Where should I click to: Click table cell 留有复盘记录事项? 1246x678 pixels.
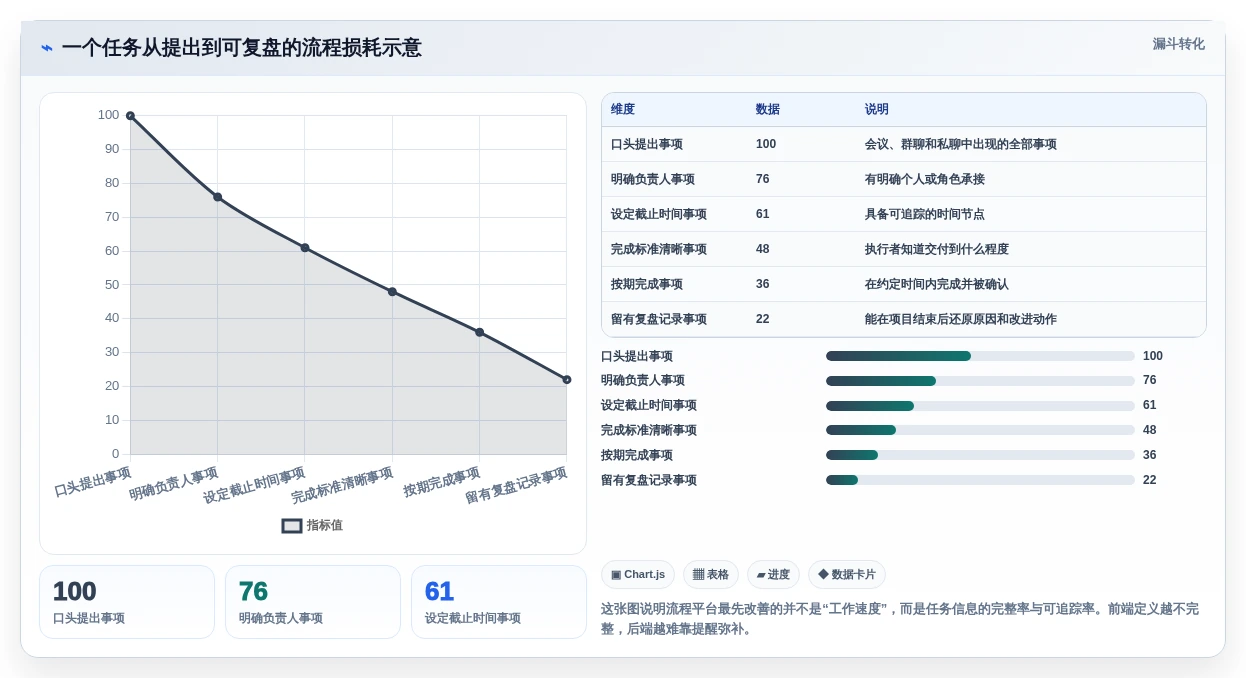click(659, 319)
